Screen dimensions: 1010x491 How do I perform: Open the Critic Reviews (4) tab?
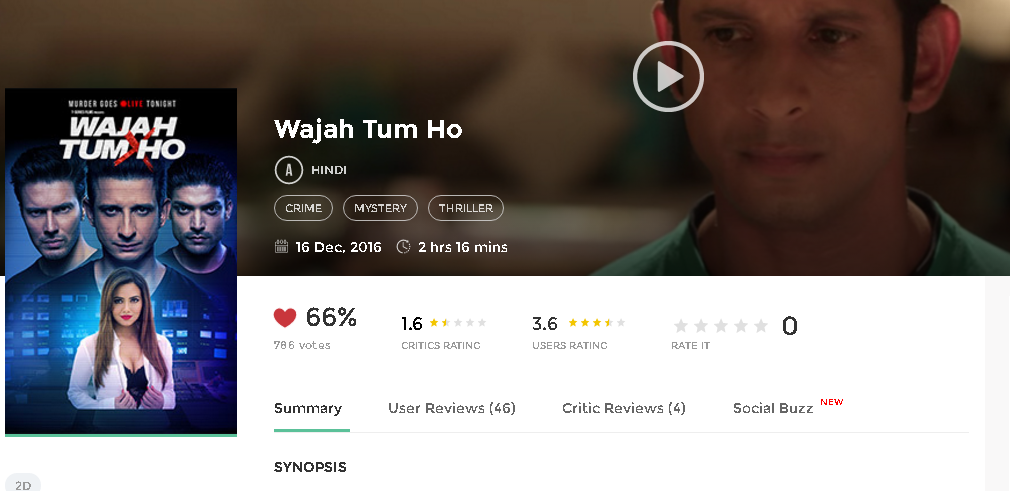click(x=624, y=409)
